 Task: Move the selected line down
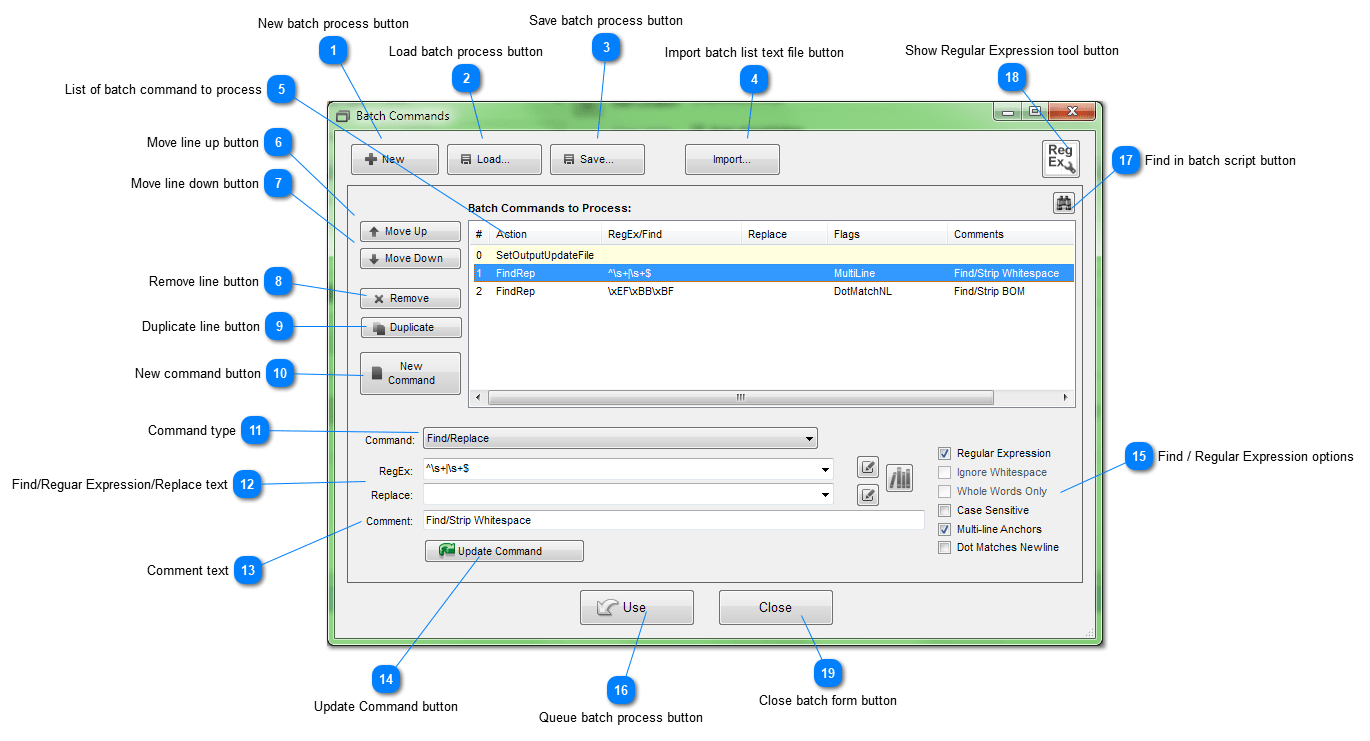point(410,258)
